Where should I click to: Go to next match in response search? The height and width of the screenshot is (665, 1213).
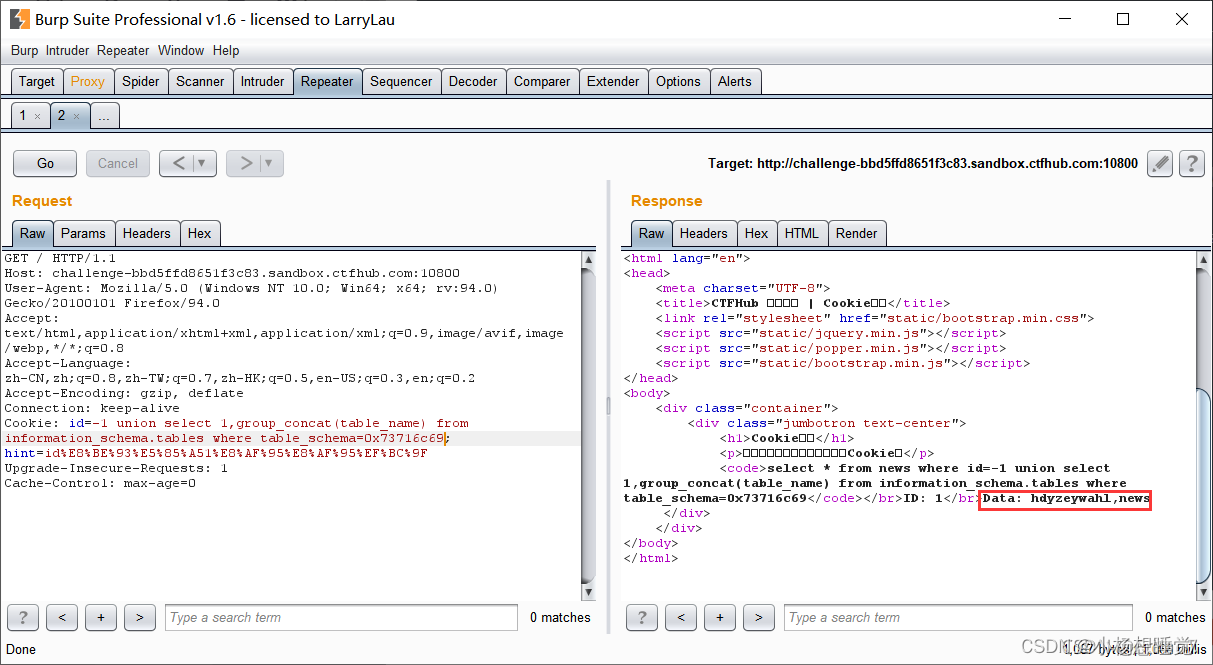758,617
